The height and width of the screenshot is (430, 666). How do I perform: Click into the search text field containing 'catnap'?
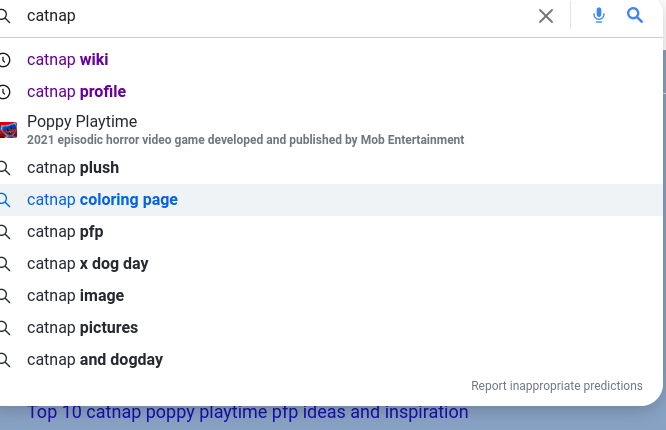click(x=280, y=16)
